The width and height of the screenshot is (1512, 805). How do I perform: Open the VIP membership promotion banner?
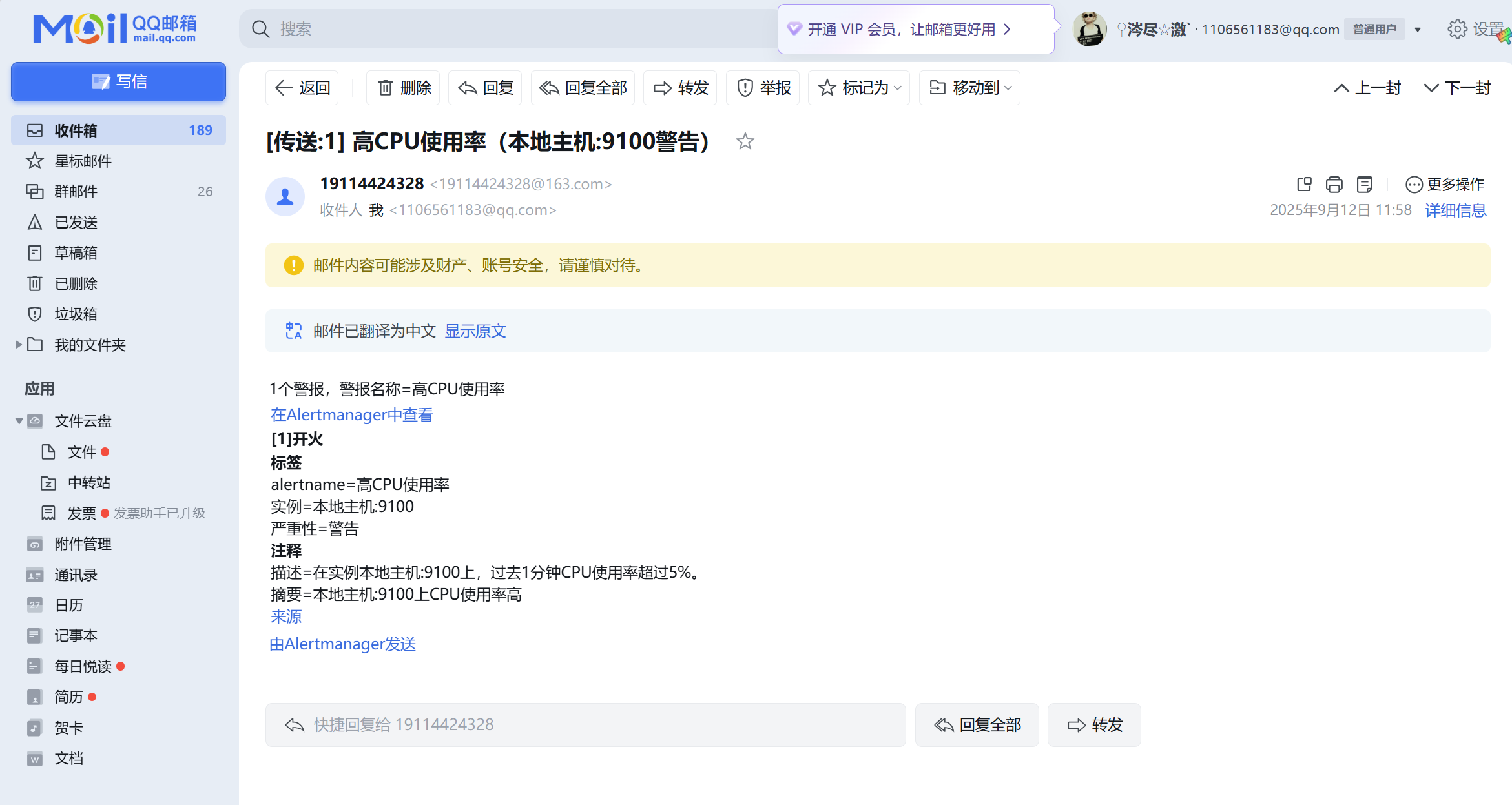point(916,29)
